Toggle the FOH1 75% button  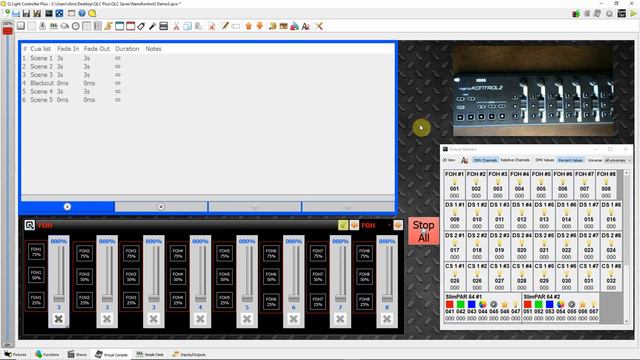click(x=36, y=251)
